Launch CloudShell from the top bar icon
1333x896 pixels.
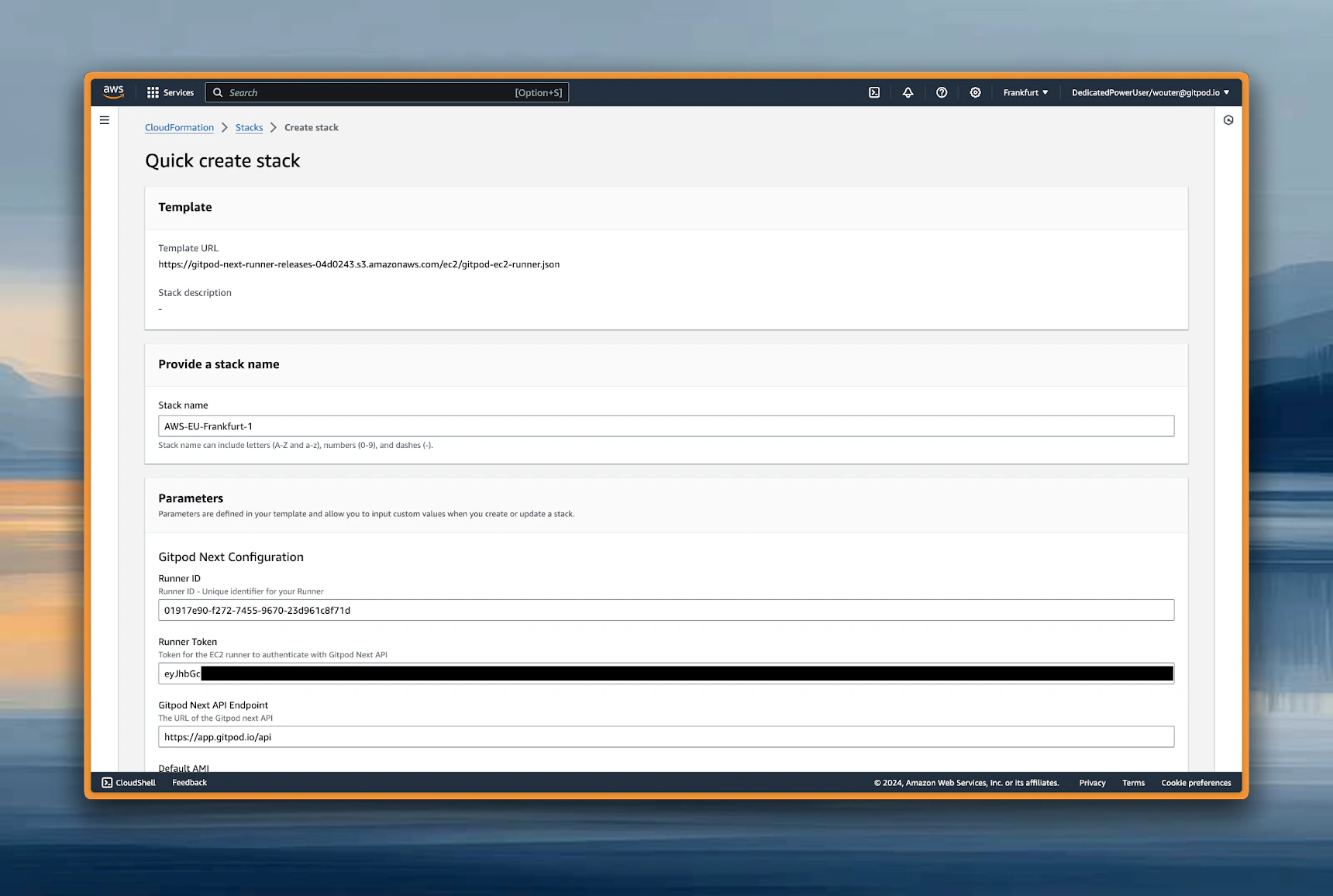874,92
